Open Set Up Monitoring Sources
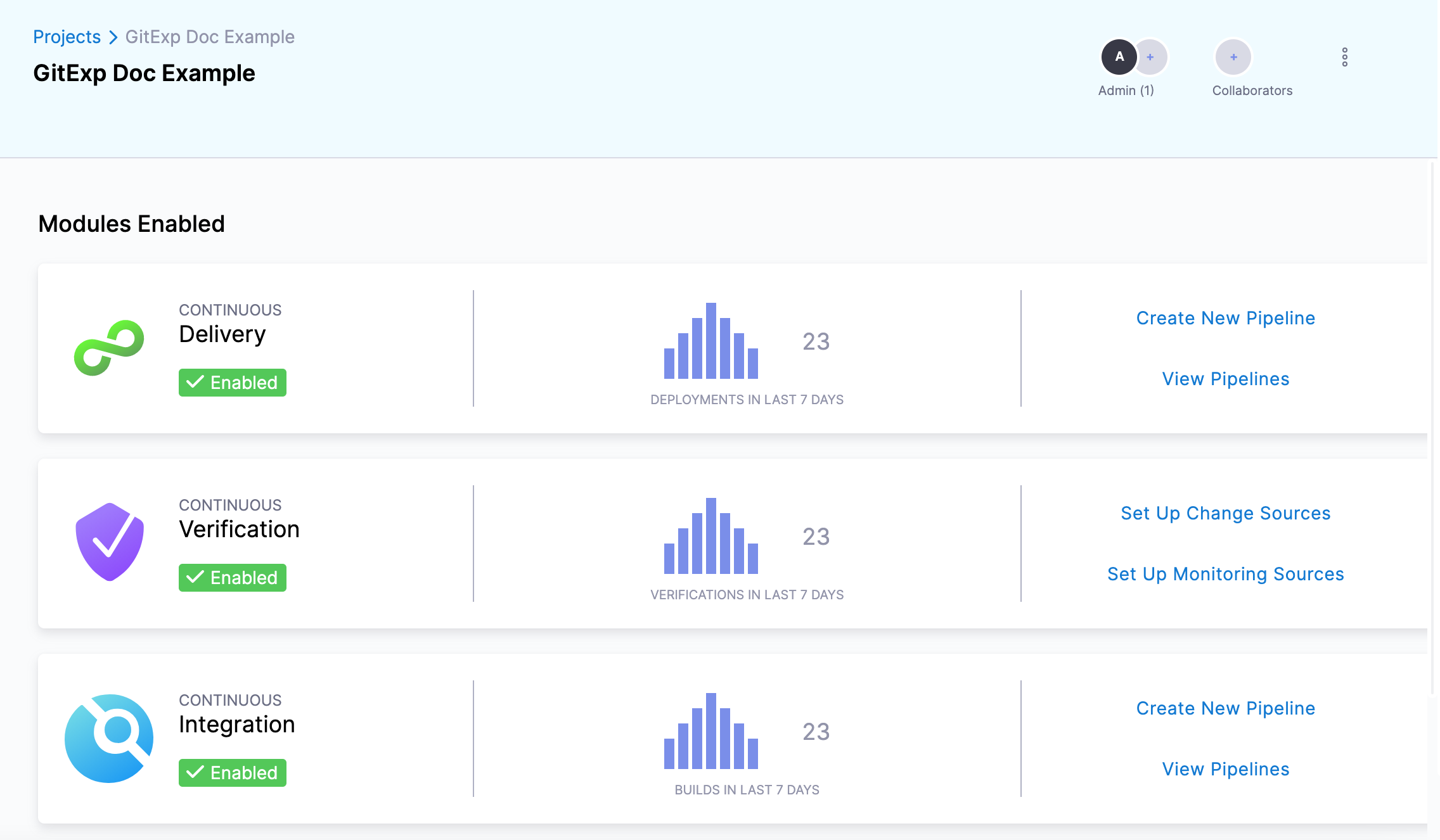Viewport: 1440px width, 840px height. pos(1226,574)
